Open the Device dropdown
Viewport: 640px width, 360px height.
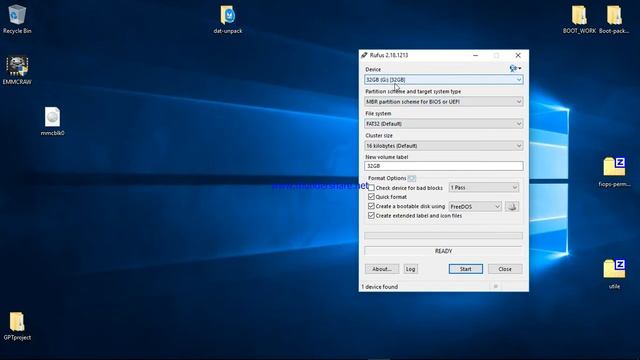(x=444, y=80)
